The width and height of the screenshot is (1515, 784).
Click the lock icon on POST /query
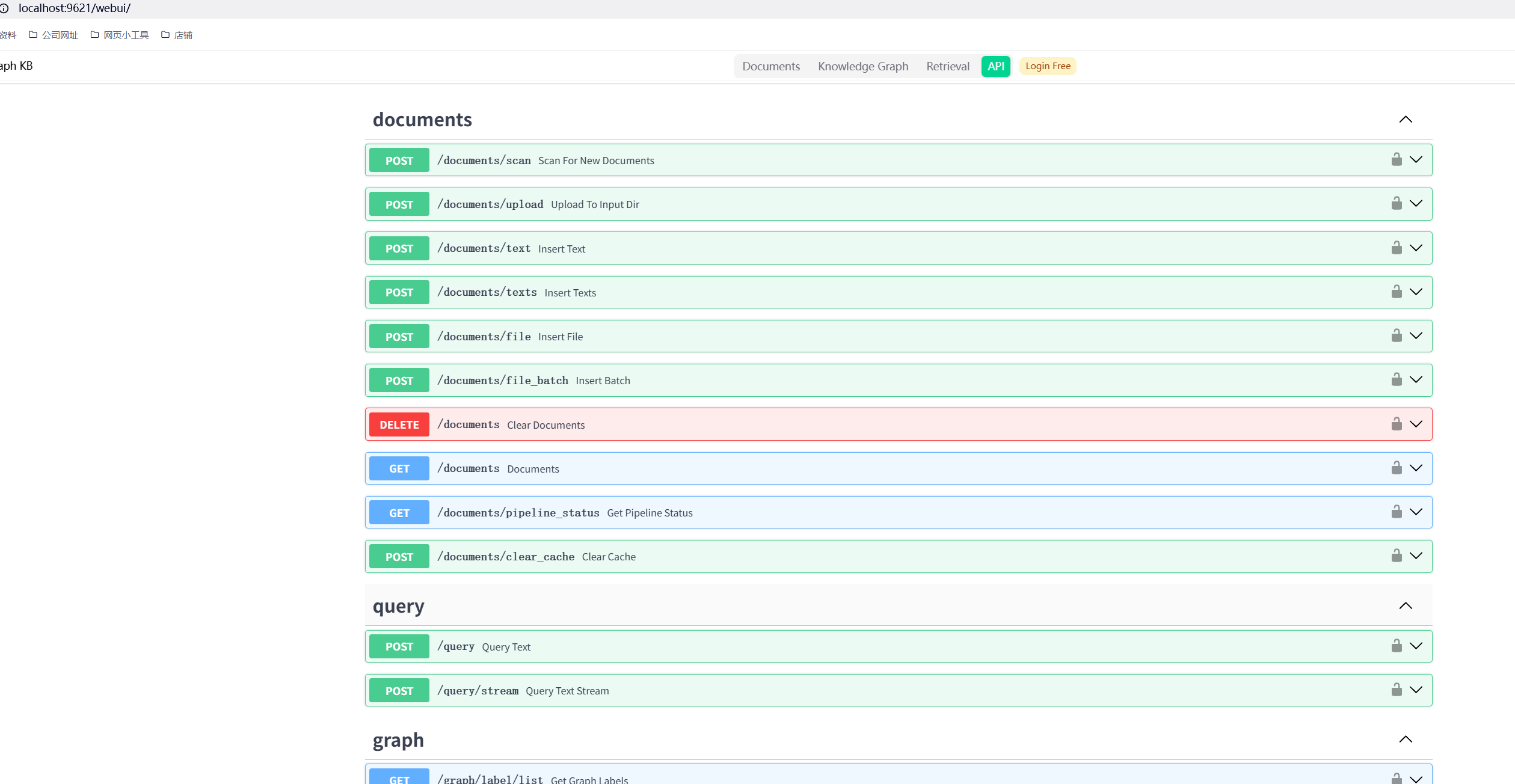1395,646
